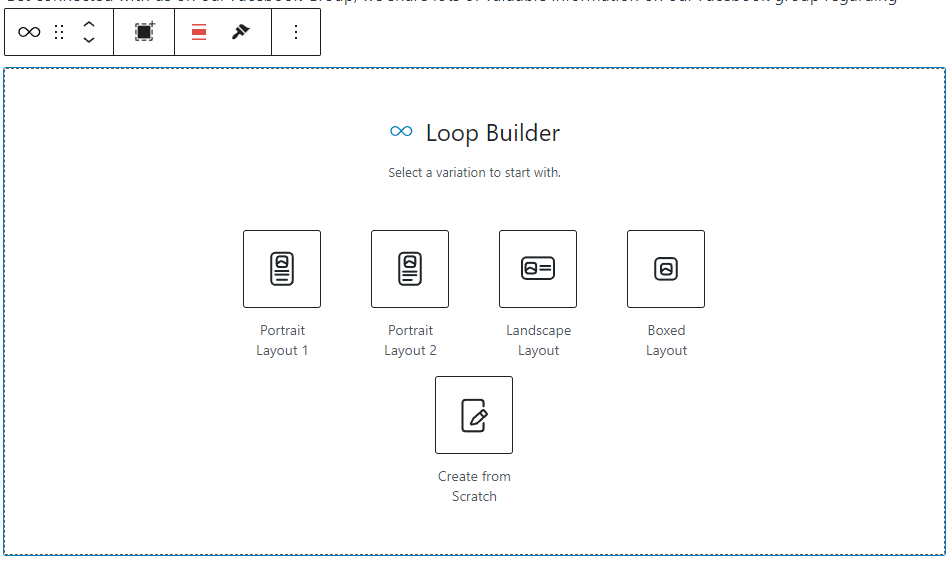Select the Portrait Layout 1 icon
The height and width of the screenshot is (563, 952).
click(x=282, y=269)
